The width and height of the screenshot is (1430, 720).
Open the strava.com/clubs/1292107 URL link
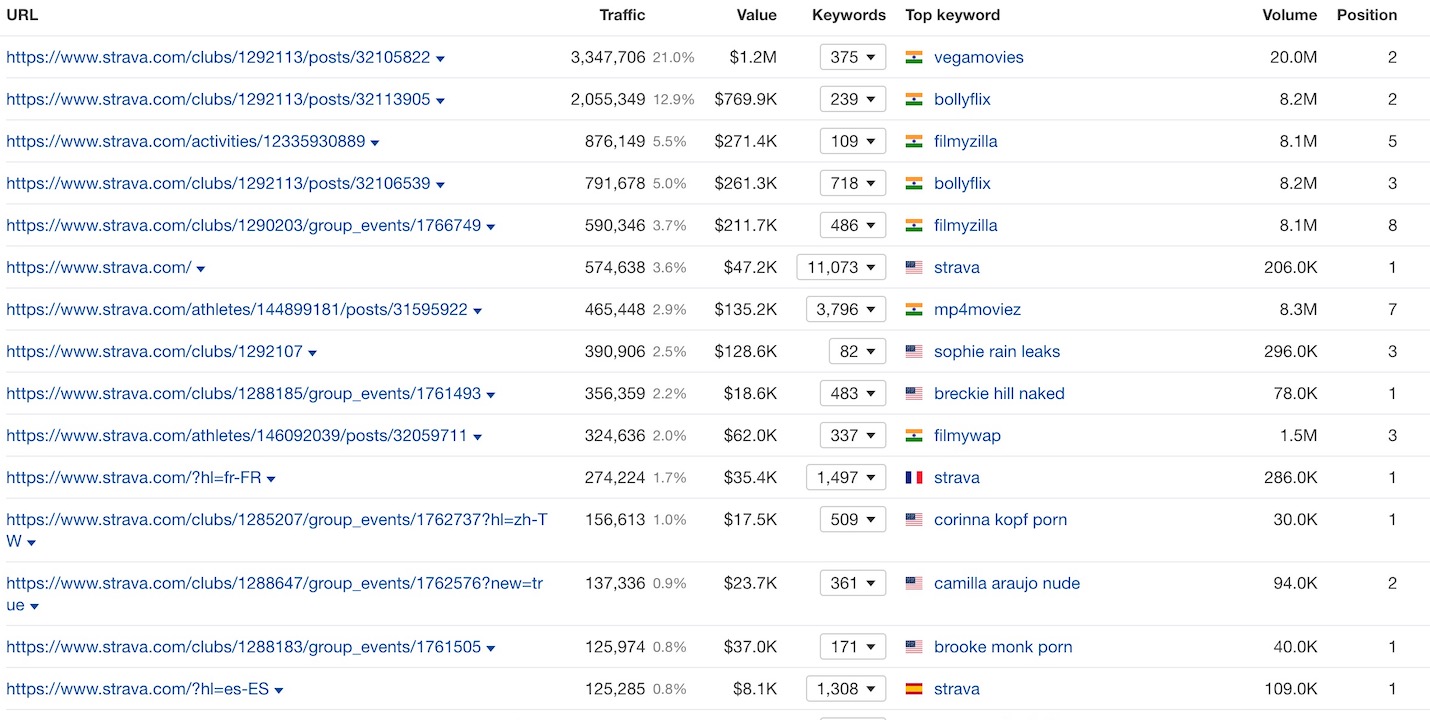(x=154, y=352)
